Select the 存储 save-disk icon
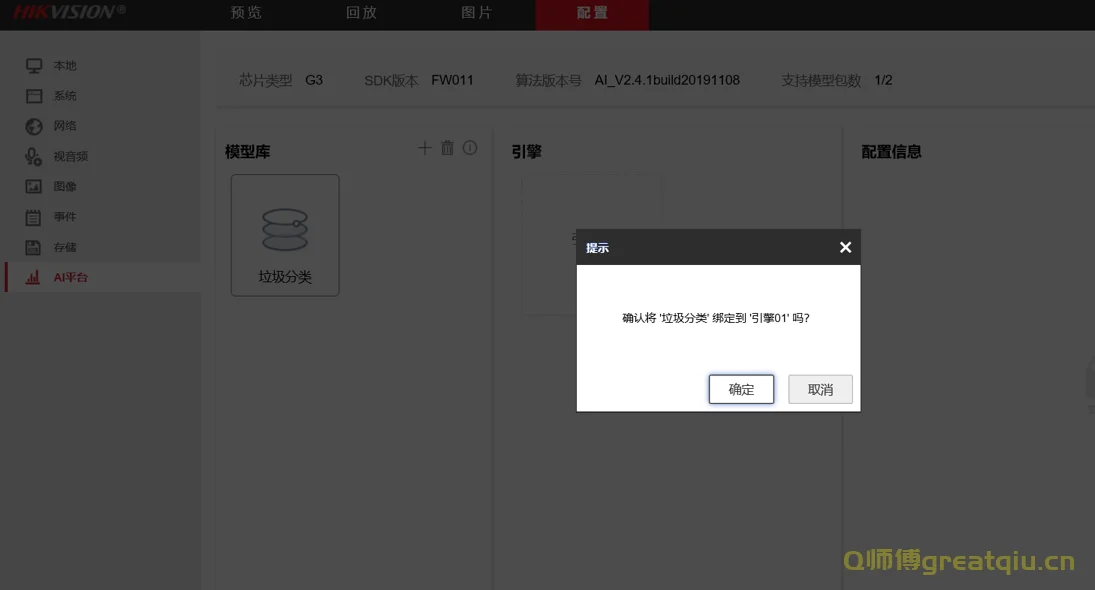1095x590 pixels. pyautogui.click(x=34, y=247)
